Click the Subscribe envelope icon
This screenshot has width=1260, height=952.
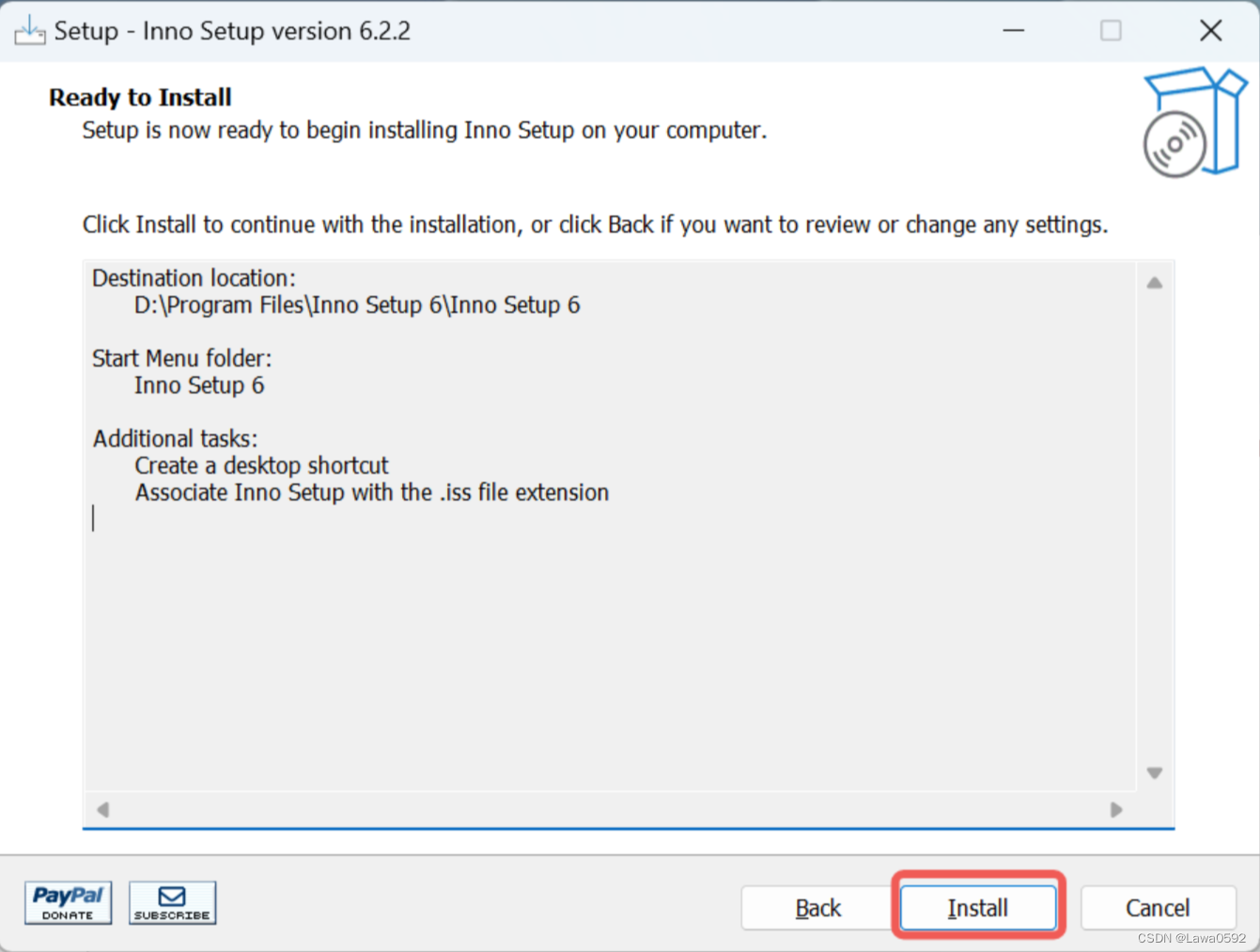coord(172,902)
